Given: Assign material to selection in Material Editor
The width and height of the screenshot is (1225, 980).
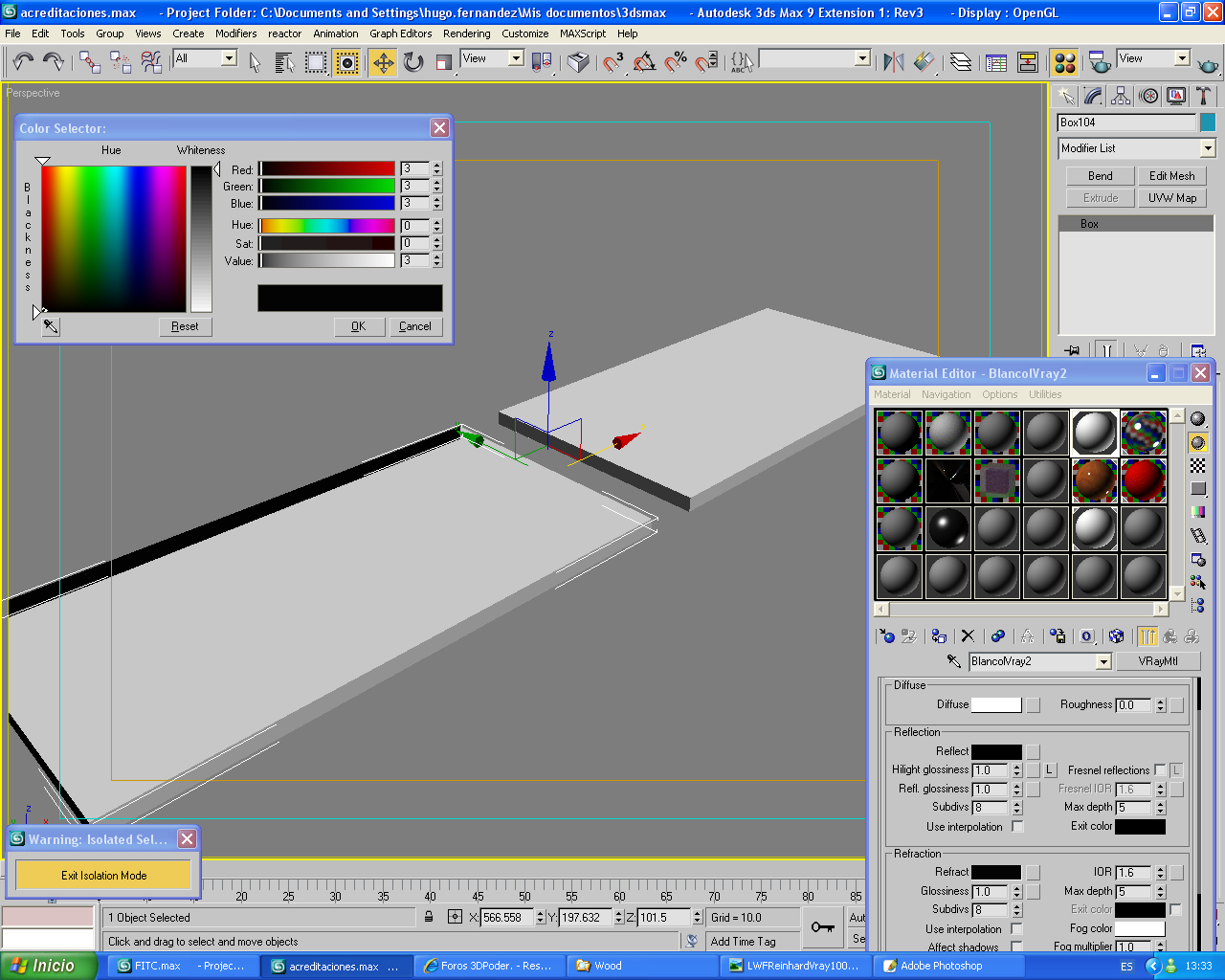Looking at the screenshot, I should tap(939, 635).
